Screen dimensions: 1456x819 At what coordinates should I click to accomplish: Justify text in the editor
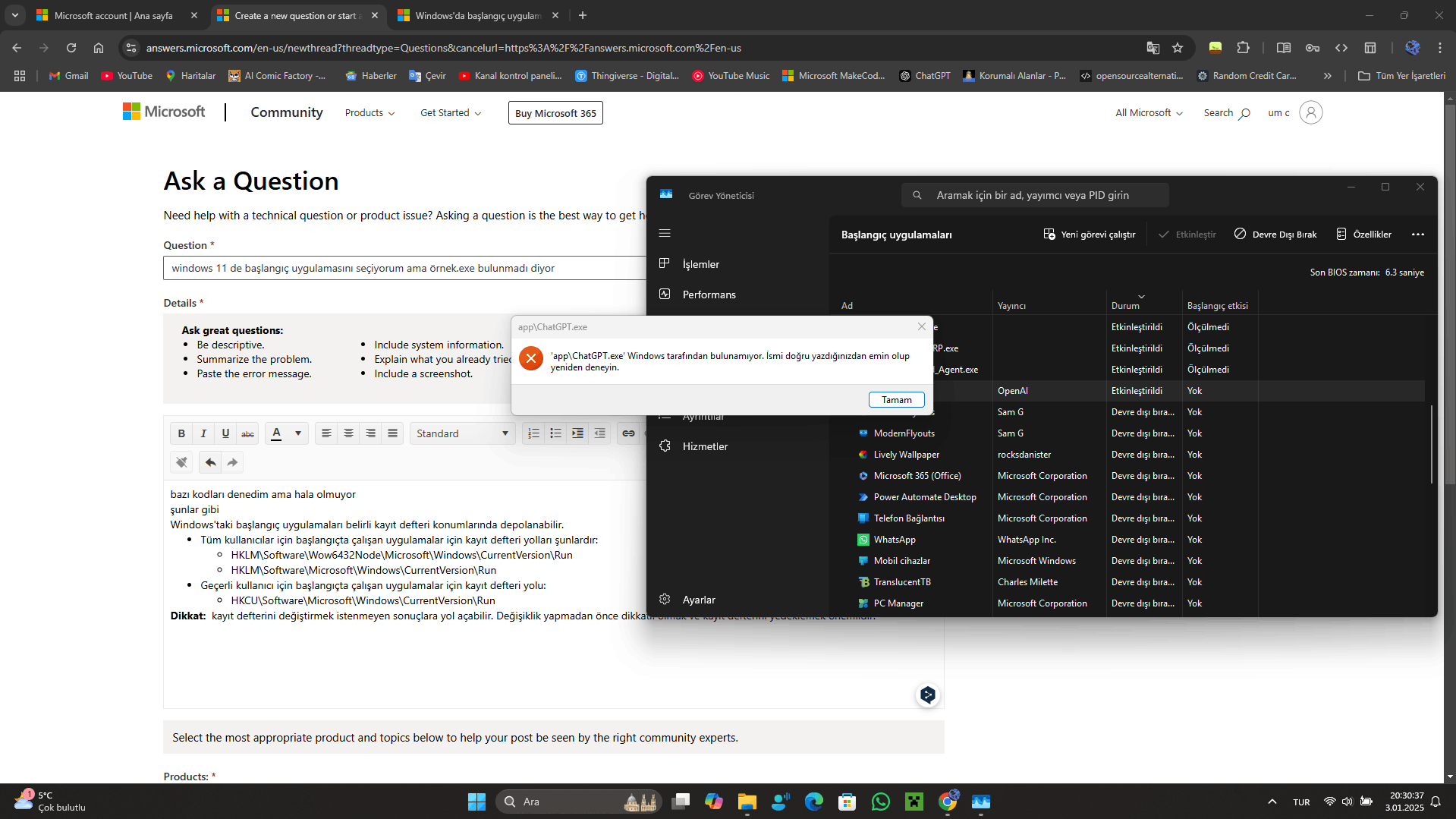coord(392,433)
